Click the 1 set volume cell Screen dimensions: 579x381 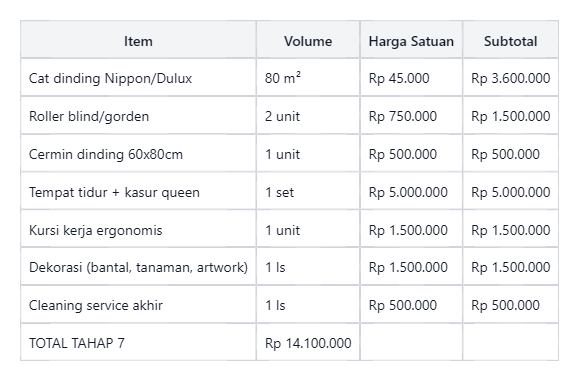pyautogui.click(x=308, y=192)
